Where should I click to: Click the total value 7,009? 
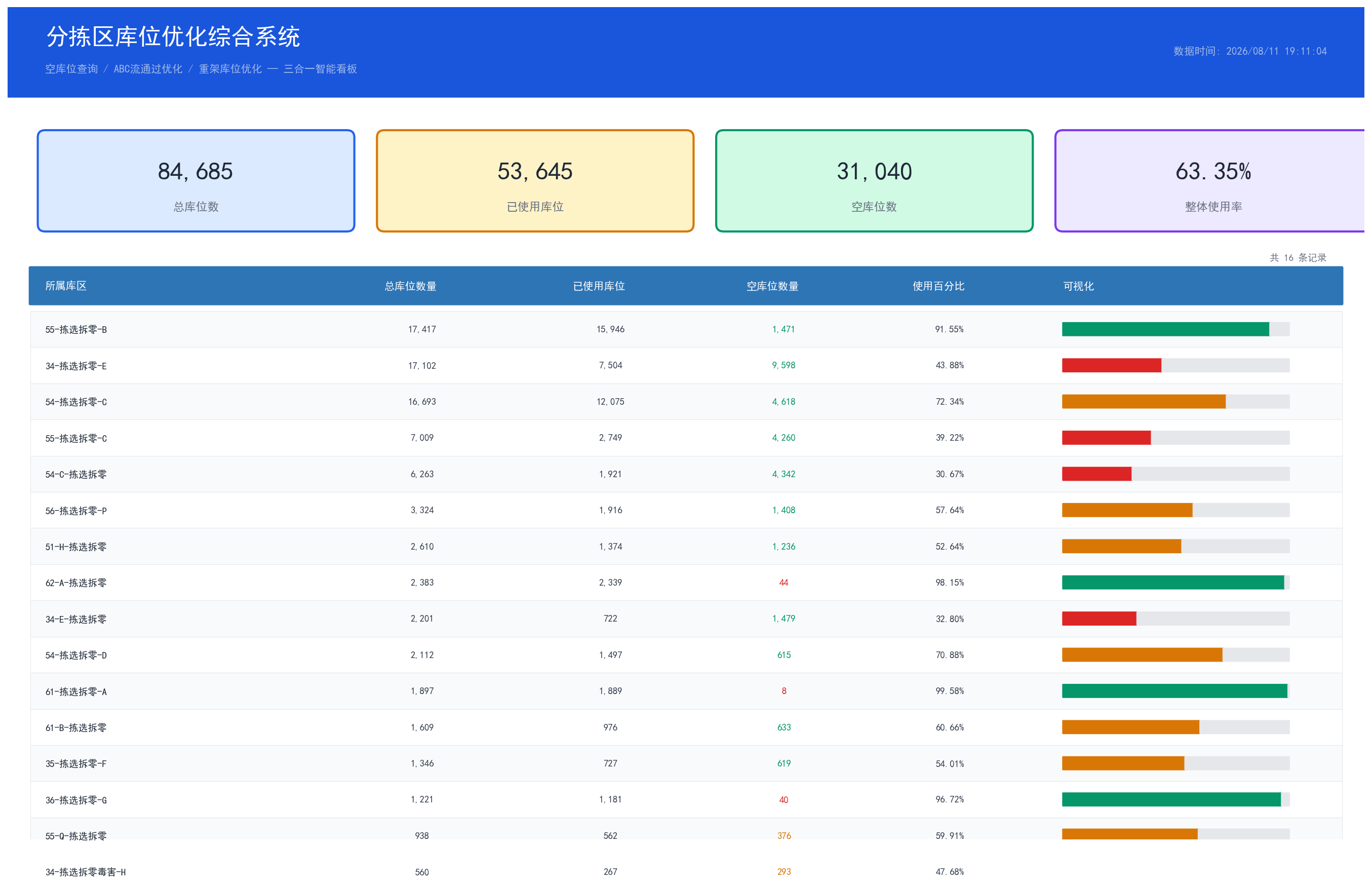(422, 437)
